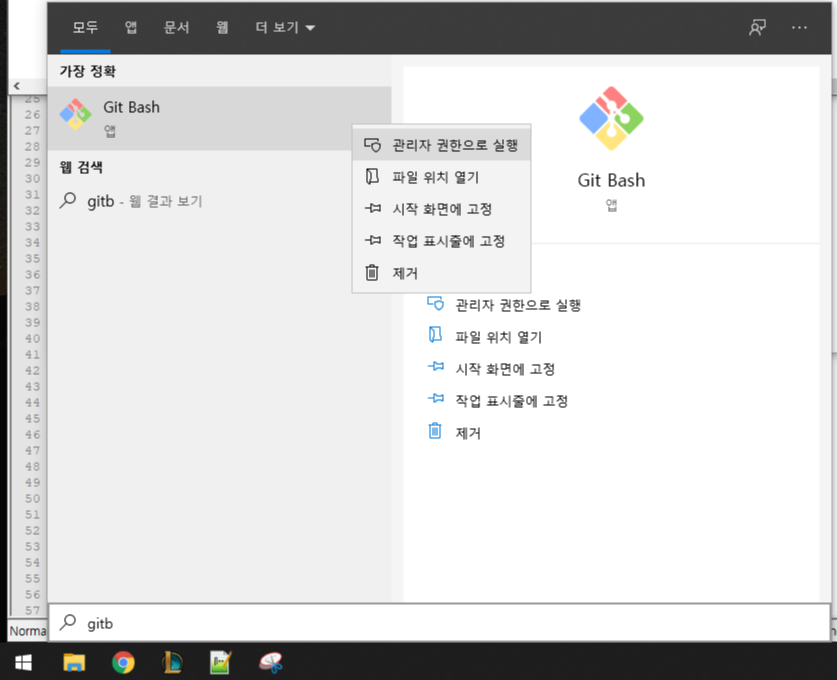Click pin icon next to preview '시작 화면에 고정'
837x680 pixels.
(436, 367)
